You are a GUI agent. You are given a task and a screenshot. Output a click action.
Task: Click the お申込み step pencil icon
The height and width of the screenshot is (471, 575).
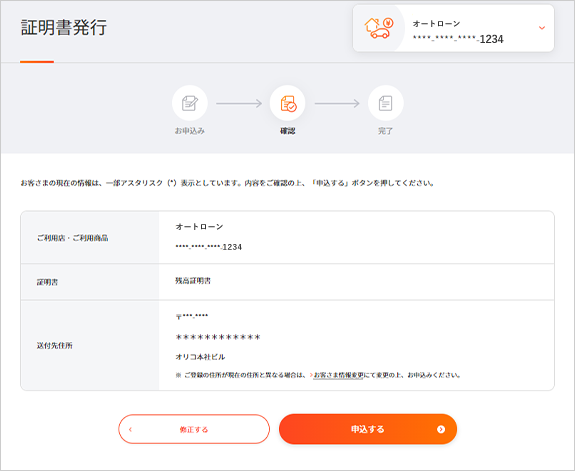click(x=190, y=103)
